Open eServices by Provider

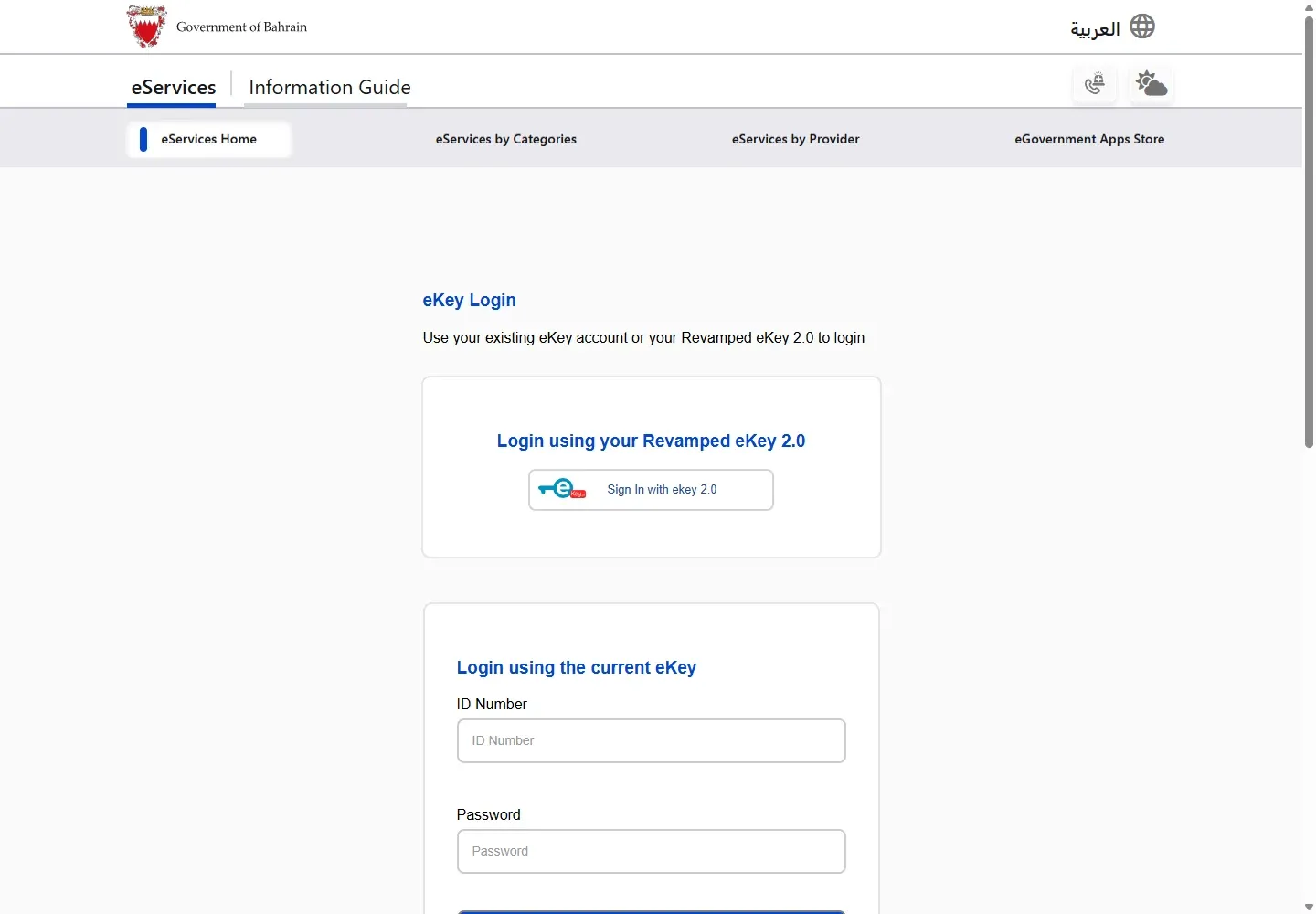[x=796, y=139]
